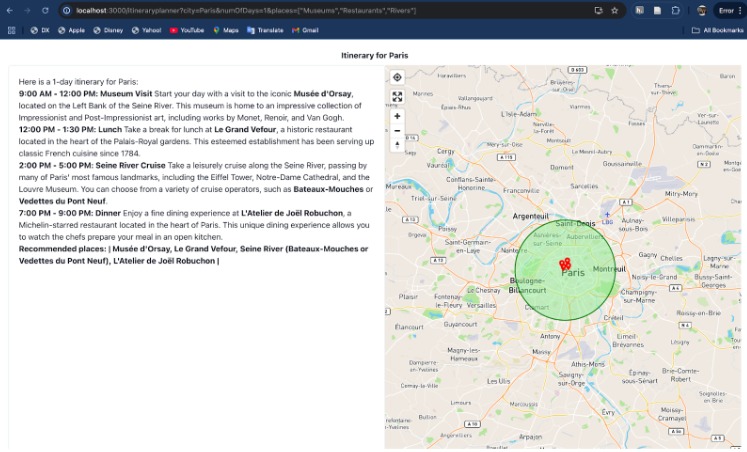Image resolution: width=747 pixels, height=452 pixels.
Task: Open the Apple bookmark
Action: point(71,30)
